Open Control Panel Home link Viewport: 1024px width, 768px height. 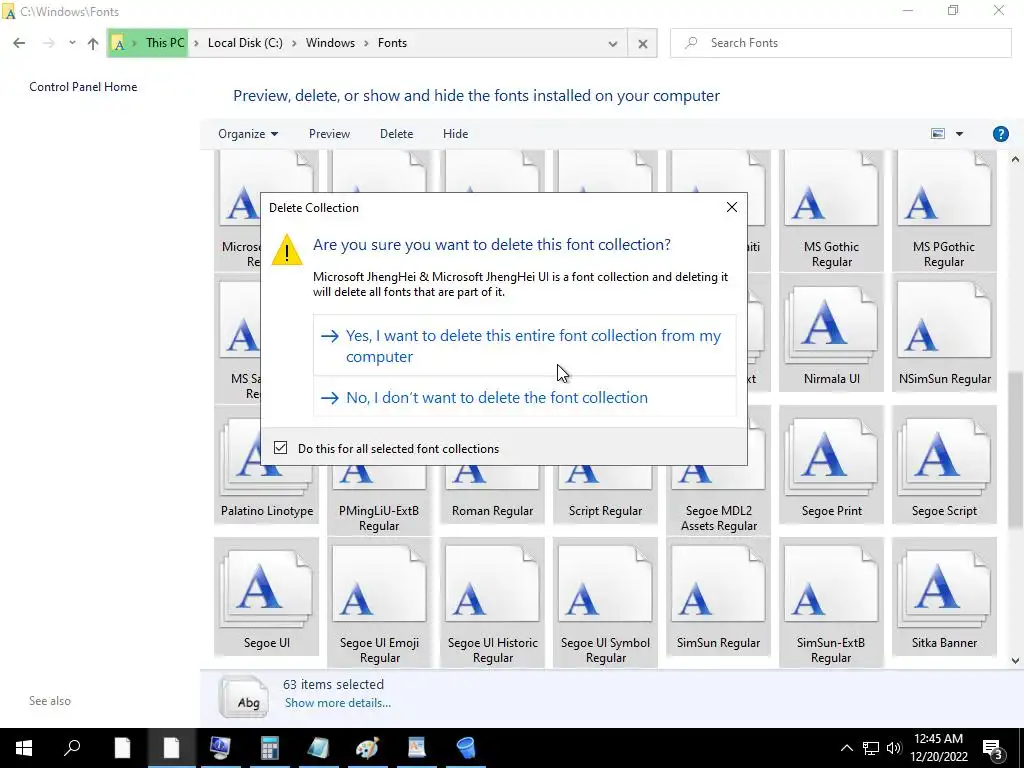[x=83, y=87]
